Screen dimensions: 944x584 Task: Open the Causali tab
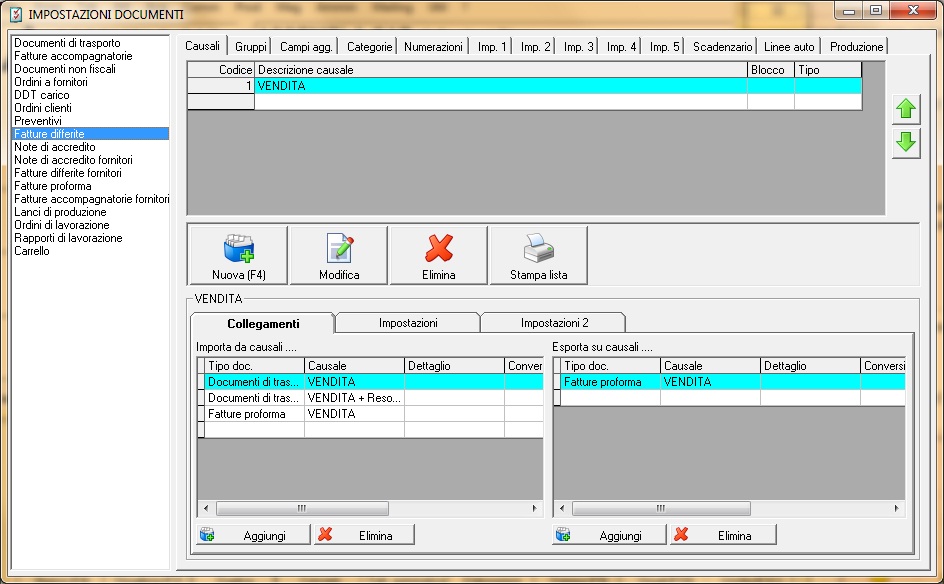(202, 46)
